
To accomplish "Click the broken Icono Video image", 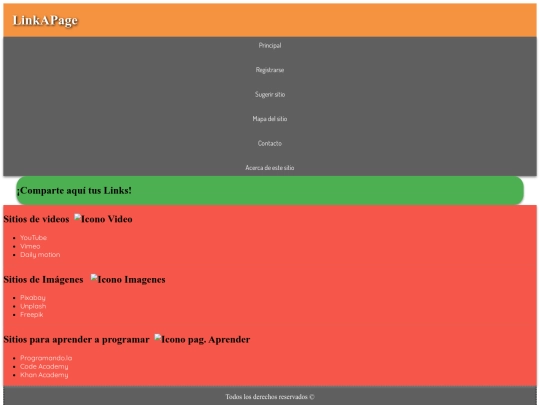I will pos(103,219).
